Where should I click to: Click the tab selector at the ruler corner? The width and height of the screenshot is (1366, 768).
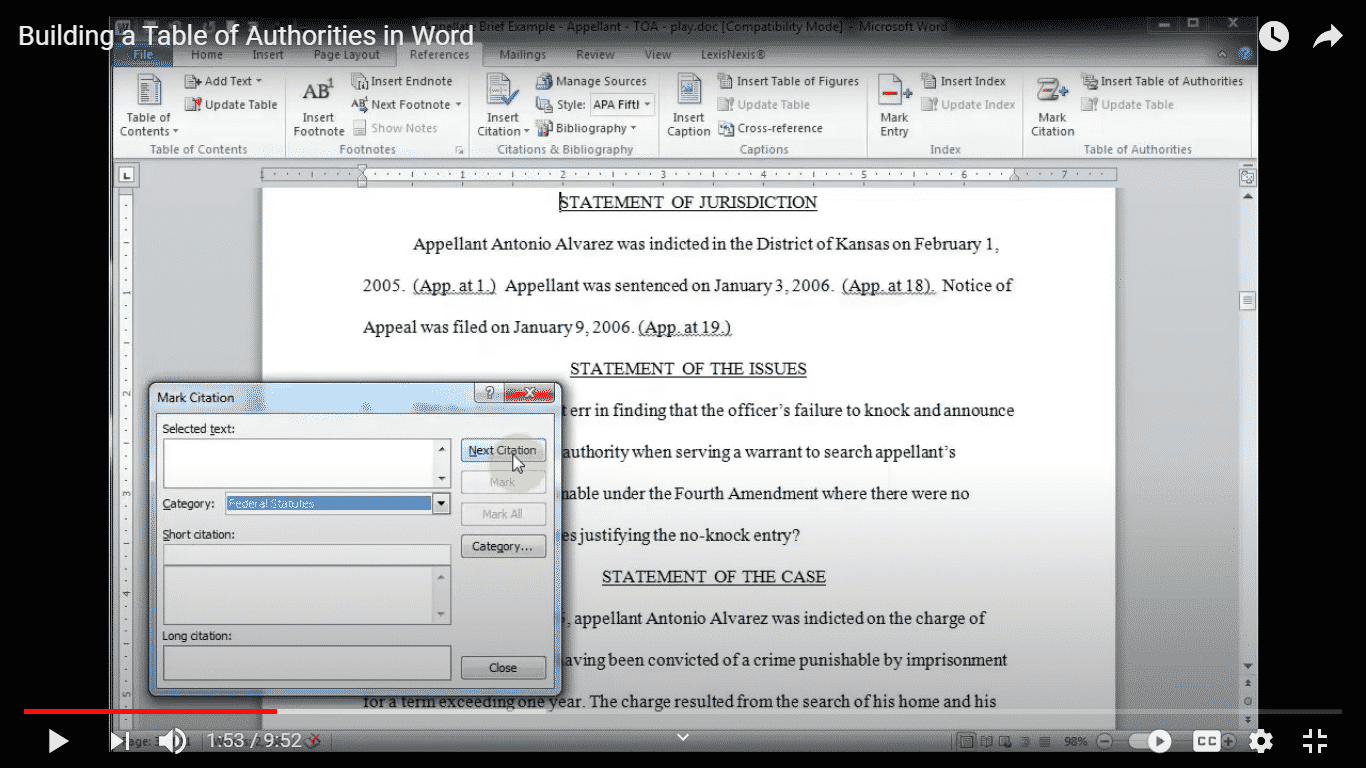click(126, 175)
